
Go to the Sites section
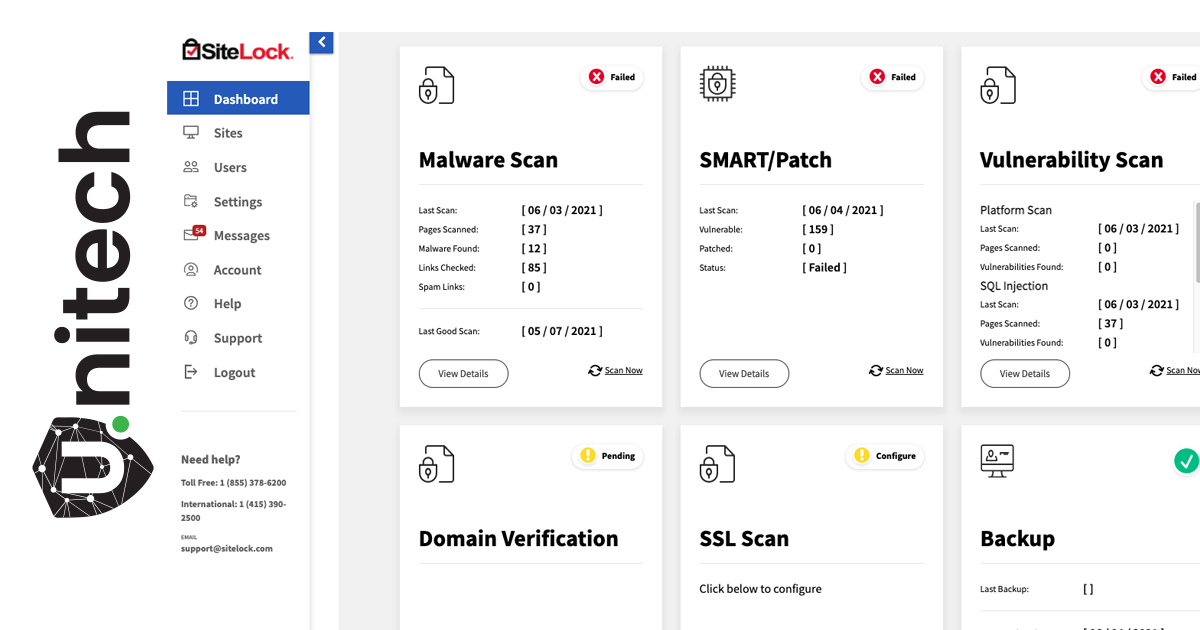(x=228, y=133)
